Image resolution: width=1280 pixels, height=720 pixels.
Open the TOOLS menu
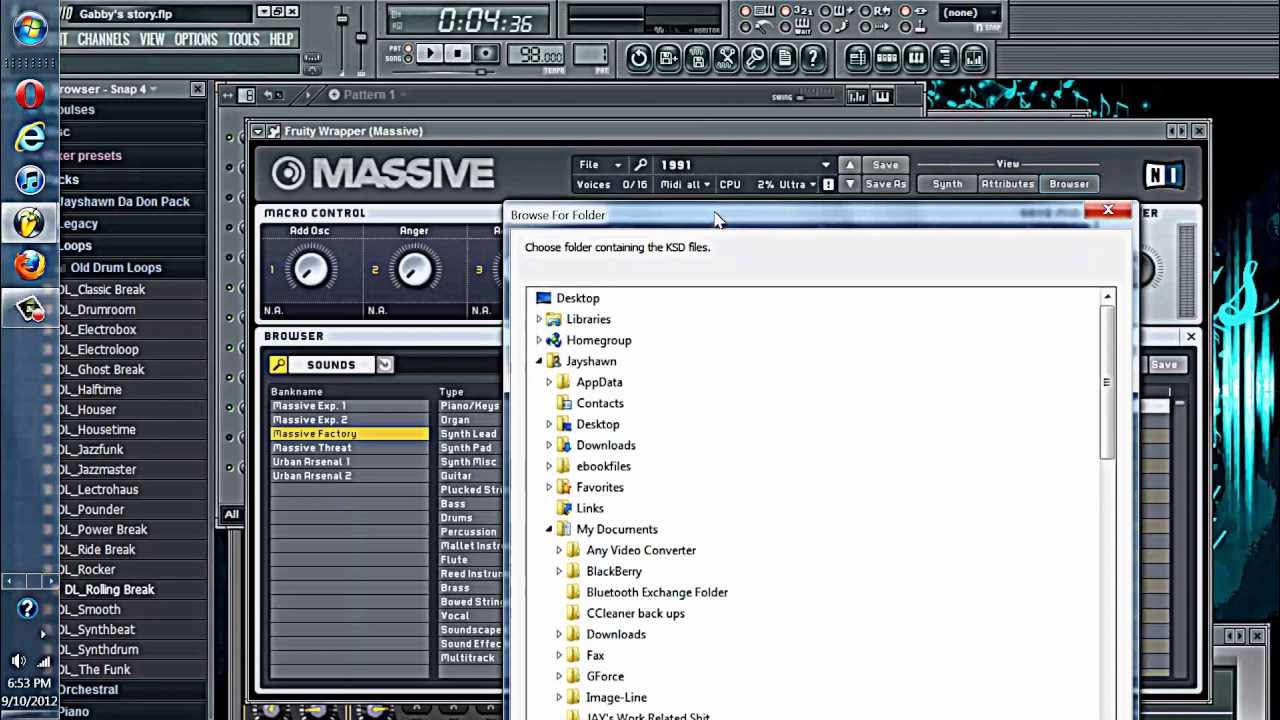[x=243, y=39]
